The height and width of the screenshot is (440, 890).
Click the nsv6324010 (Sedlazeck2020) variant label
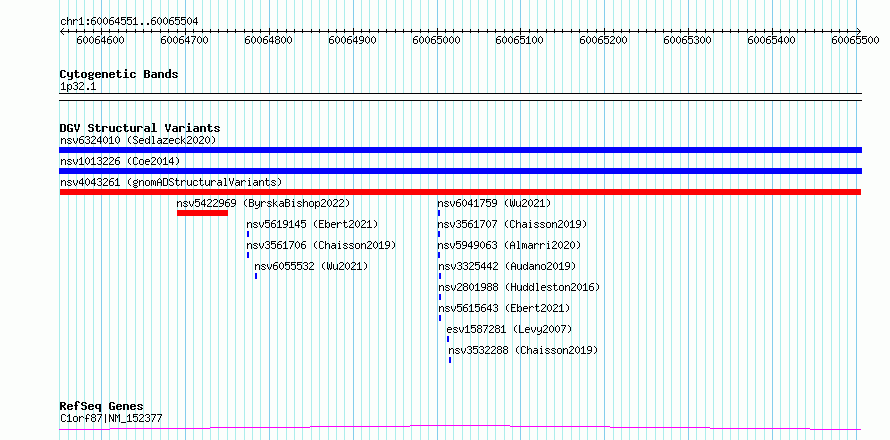tap(138, 140)
